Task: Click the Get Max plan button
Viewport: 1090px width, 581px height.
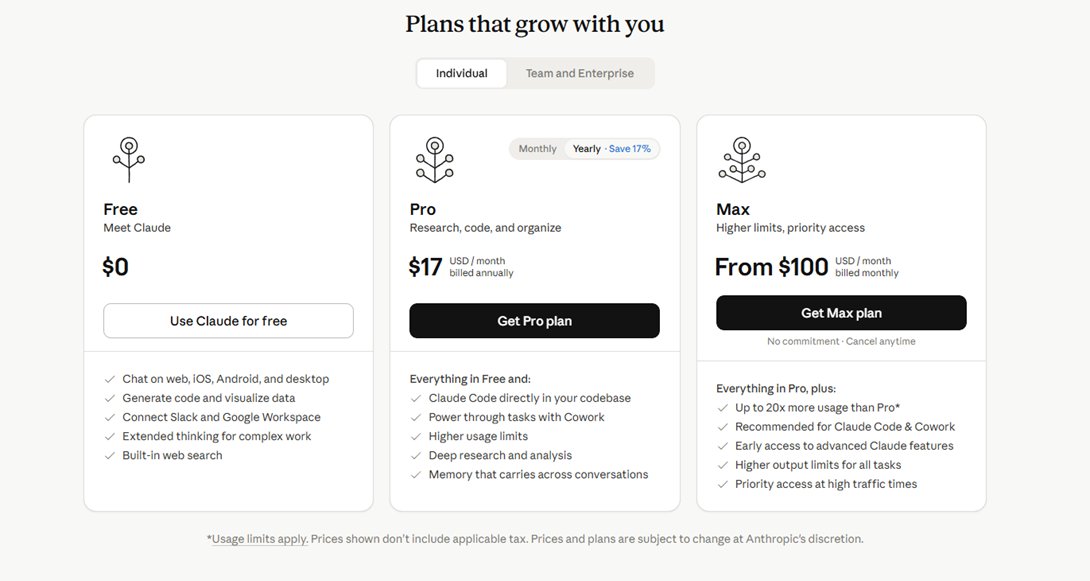Action: pos(841,313)
